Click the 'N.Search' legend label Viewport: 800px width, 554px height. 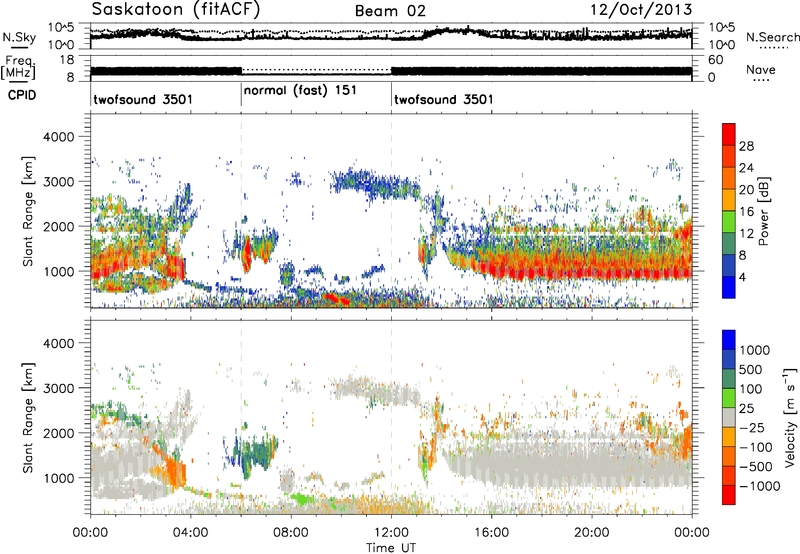[773, 37]
